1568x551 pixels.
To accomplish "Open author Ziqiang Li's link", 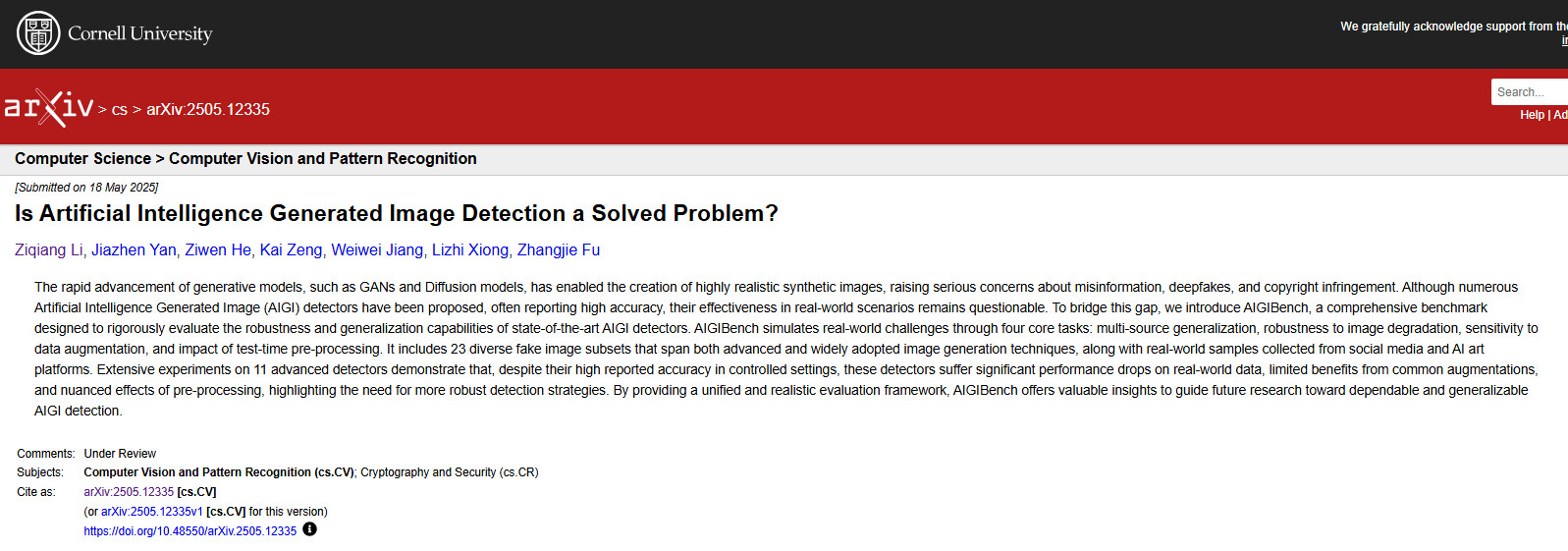I will [49, 250].
